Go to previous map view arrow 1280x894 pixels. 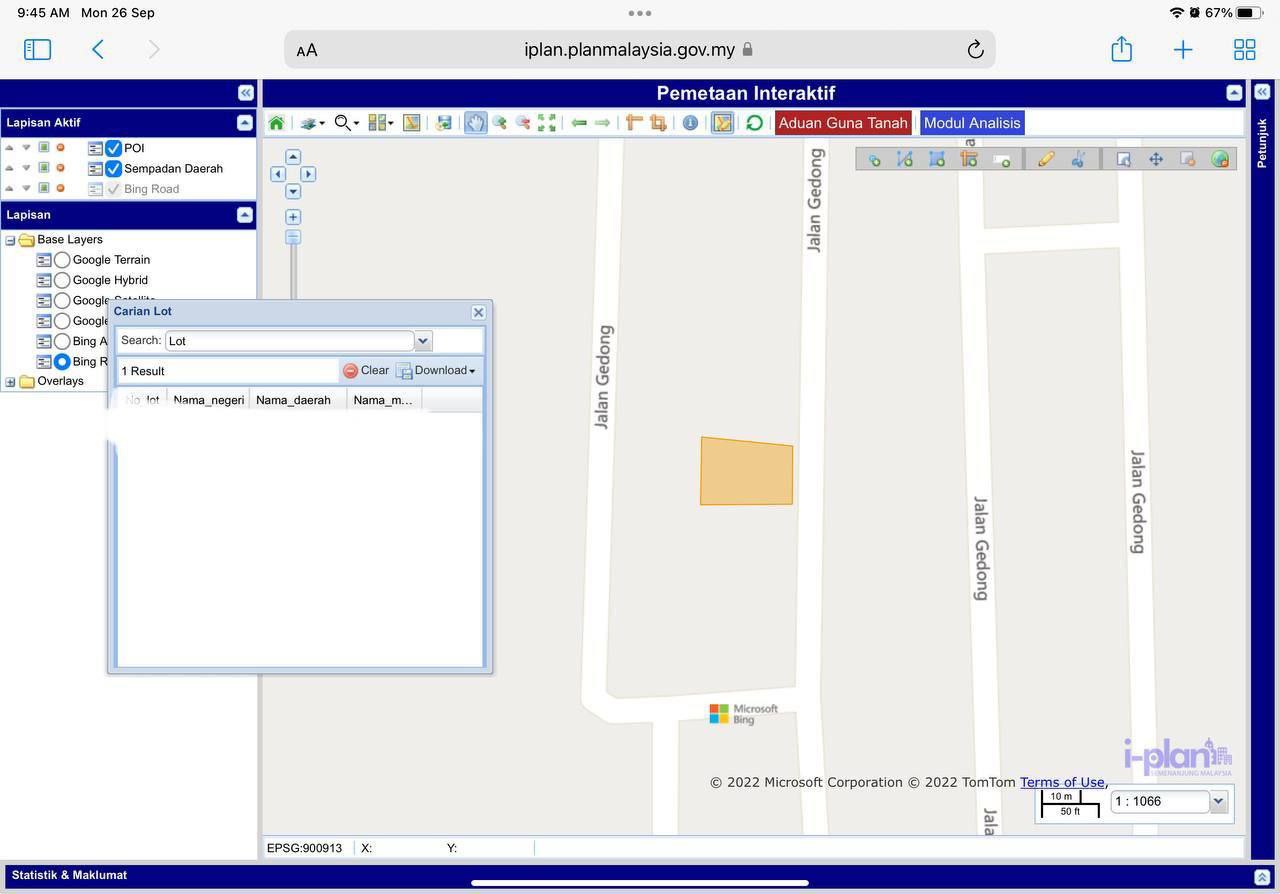[x=579, y=123]
